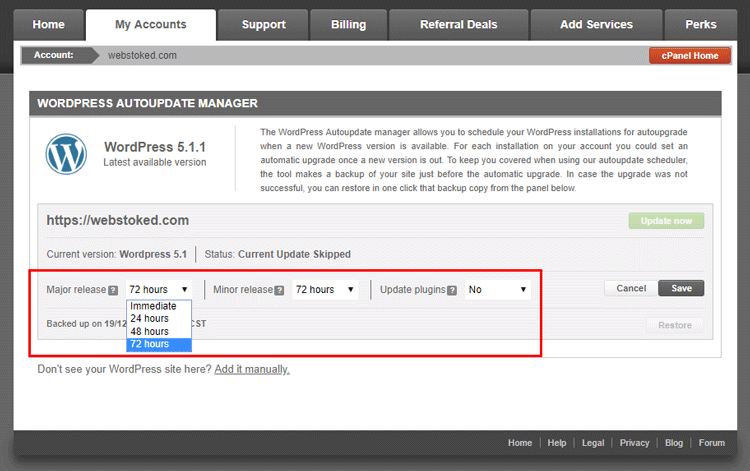Screen dimensions: 750x471
Task: Open the footer Help link
Action: click(557, 443)
